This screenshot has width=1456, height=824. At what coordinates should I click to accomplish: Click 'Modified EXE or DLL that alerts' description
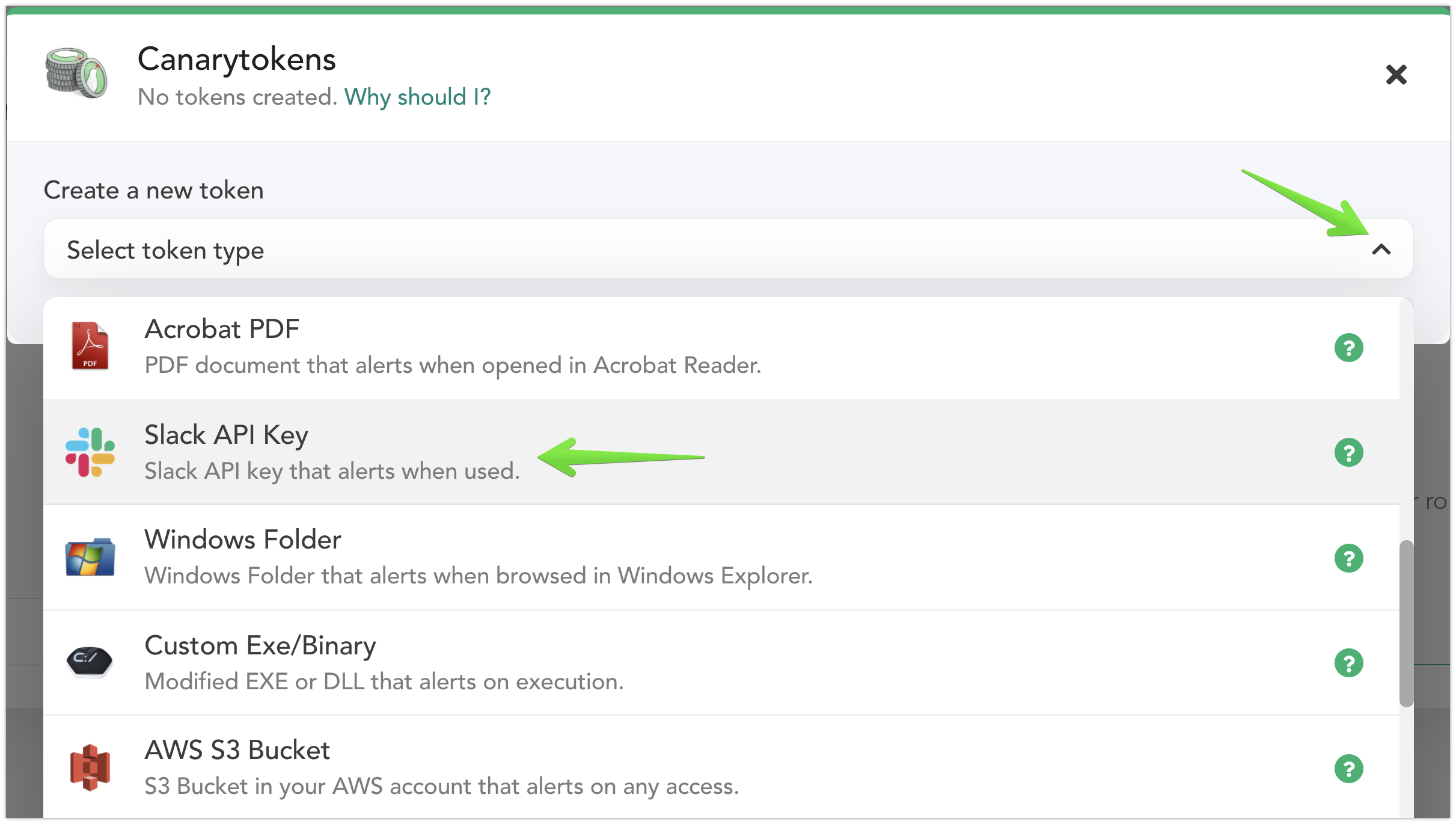point(384,681)
